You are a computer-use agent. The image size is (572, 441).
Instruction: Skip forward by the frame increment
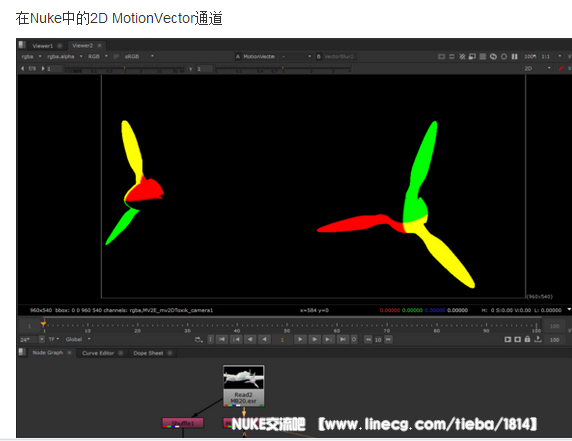tap(389, 340)
